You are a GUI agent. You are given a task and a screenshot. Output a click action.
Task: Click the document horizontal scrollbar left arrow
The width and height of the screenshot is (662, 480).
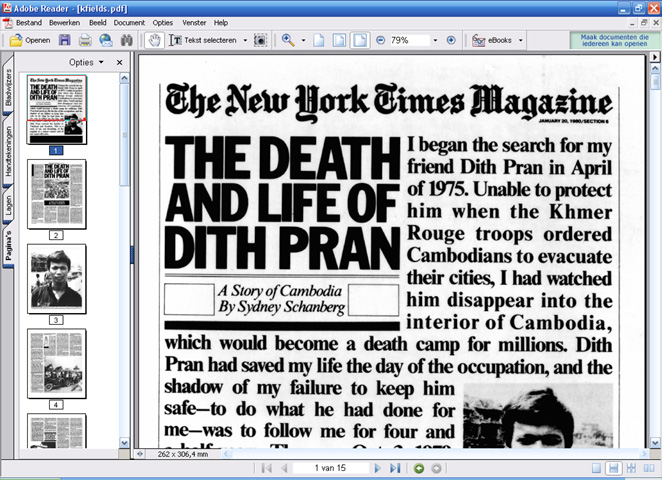[226, 454]
